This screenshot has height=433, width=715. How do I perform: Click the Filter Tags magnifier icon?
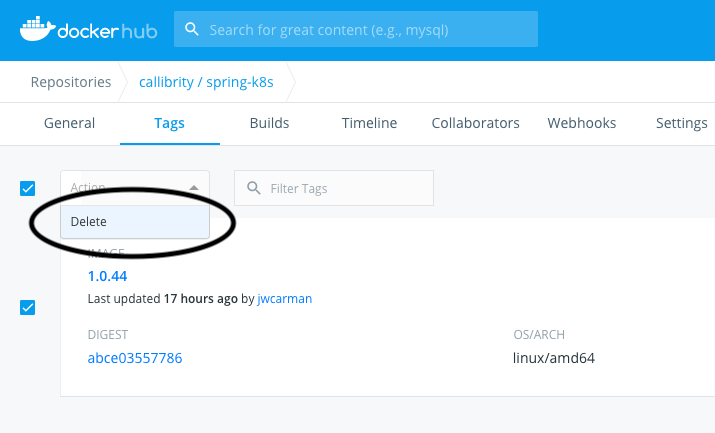254,188
